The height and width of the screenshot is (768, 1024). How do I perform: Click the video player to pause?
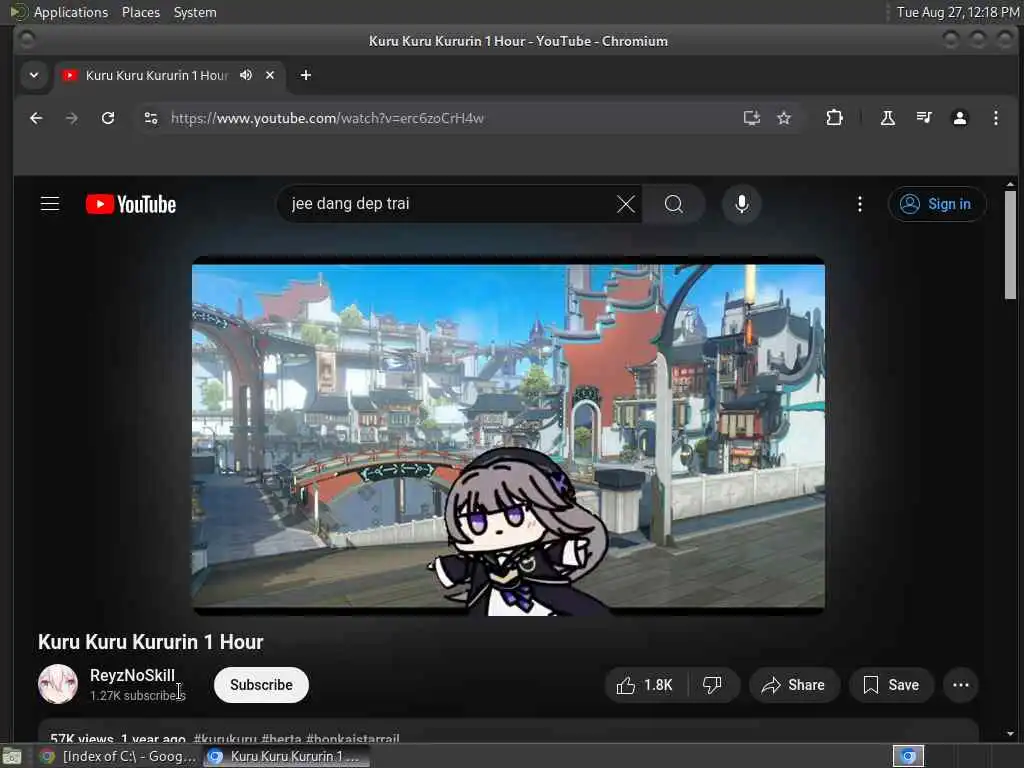point(508,436)
